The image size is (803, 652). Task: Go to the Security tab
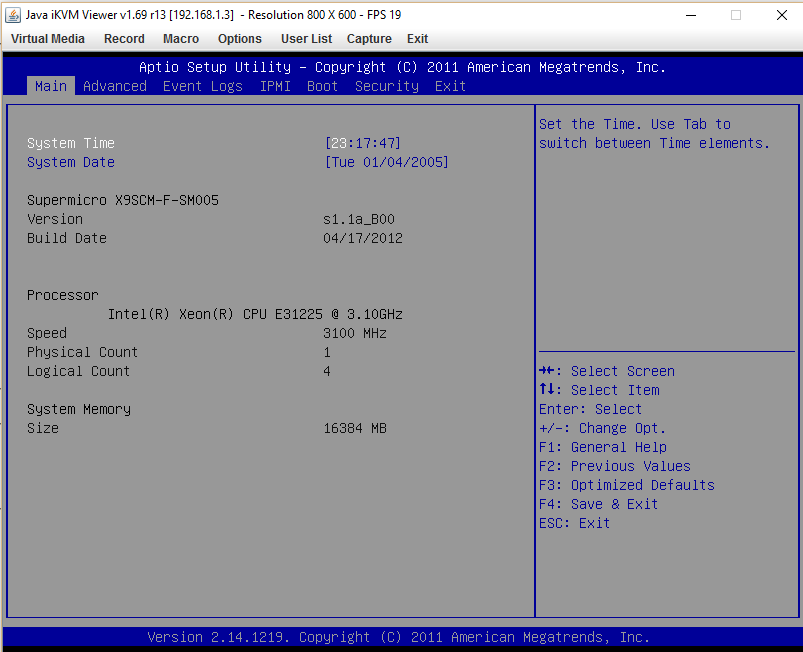tap(387, 86)
